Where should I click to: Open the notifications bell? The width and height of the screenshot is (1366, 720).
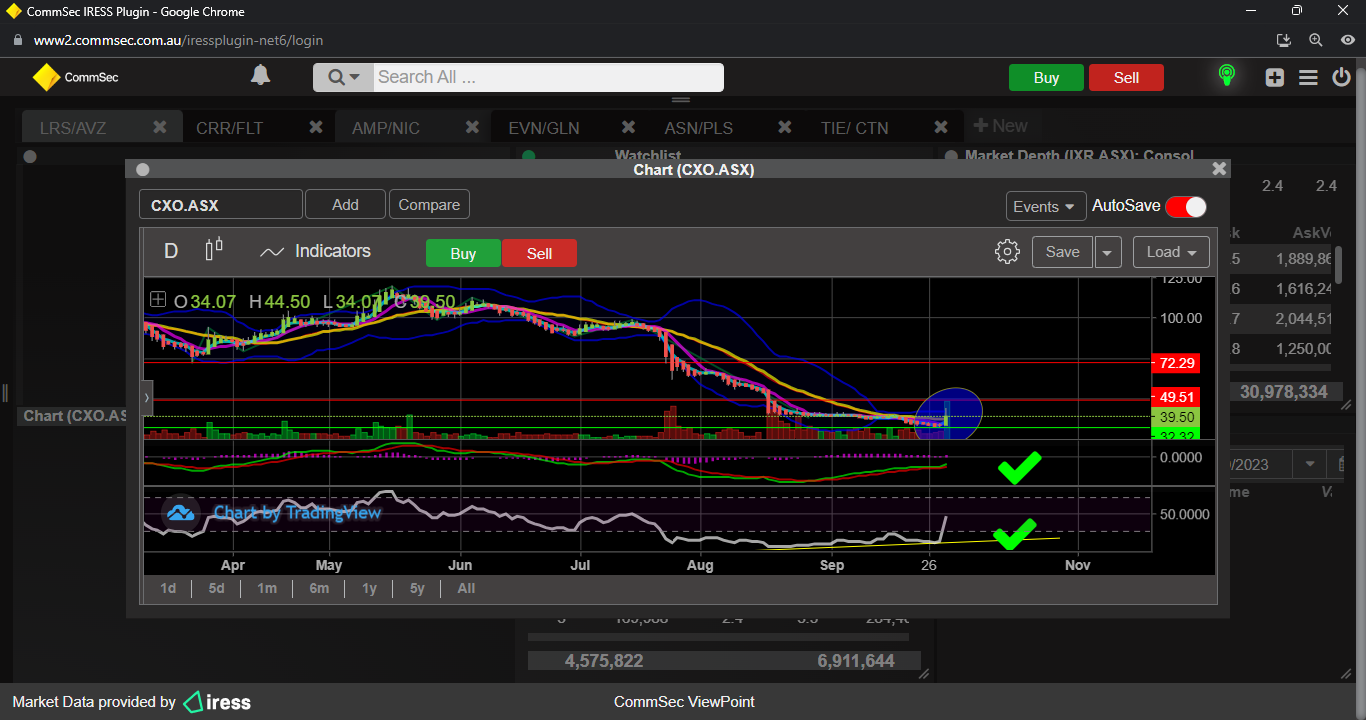[x=260, y=75]
